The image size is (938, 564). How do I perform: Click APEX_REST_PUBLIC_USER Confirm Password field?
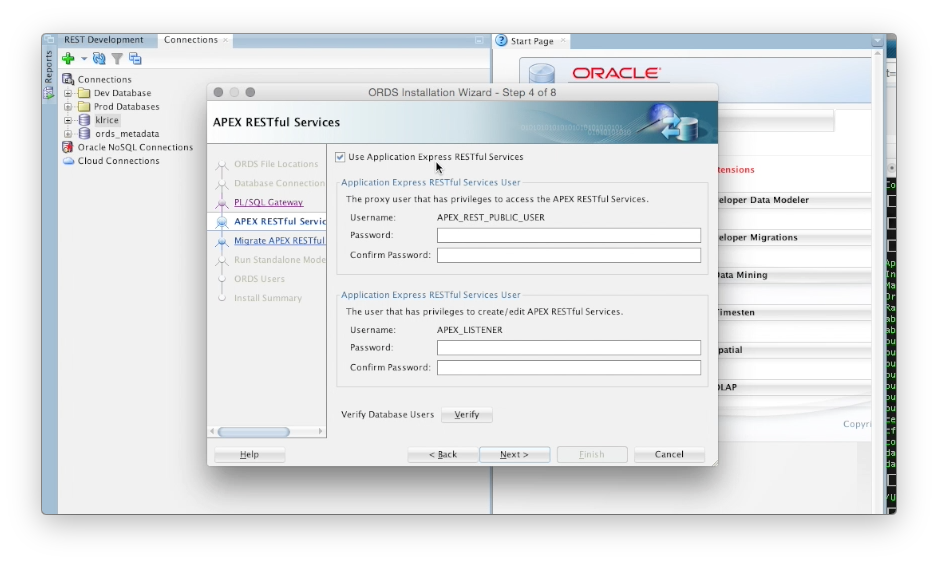tap(568, 255)
